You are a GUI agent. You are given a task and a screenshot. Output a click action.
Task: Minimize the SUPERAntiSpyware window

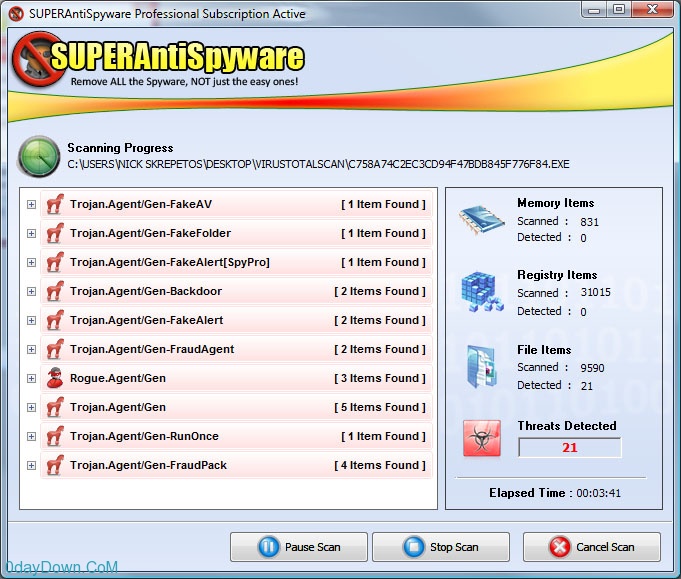point(594,10)
